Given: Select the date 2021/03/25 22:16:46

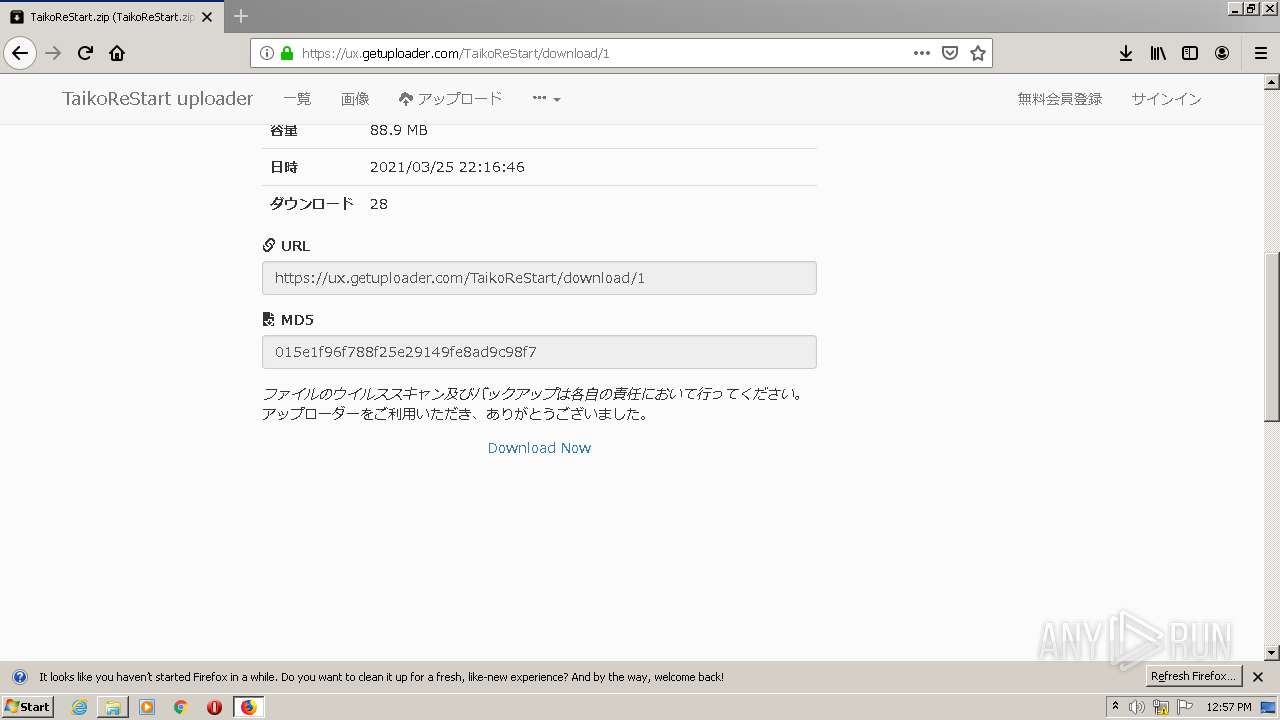Looking at the screenshot, I should (x=447, y=167).
